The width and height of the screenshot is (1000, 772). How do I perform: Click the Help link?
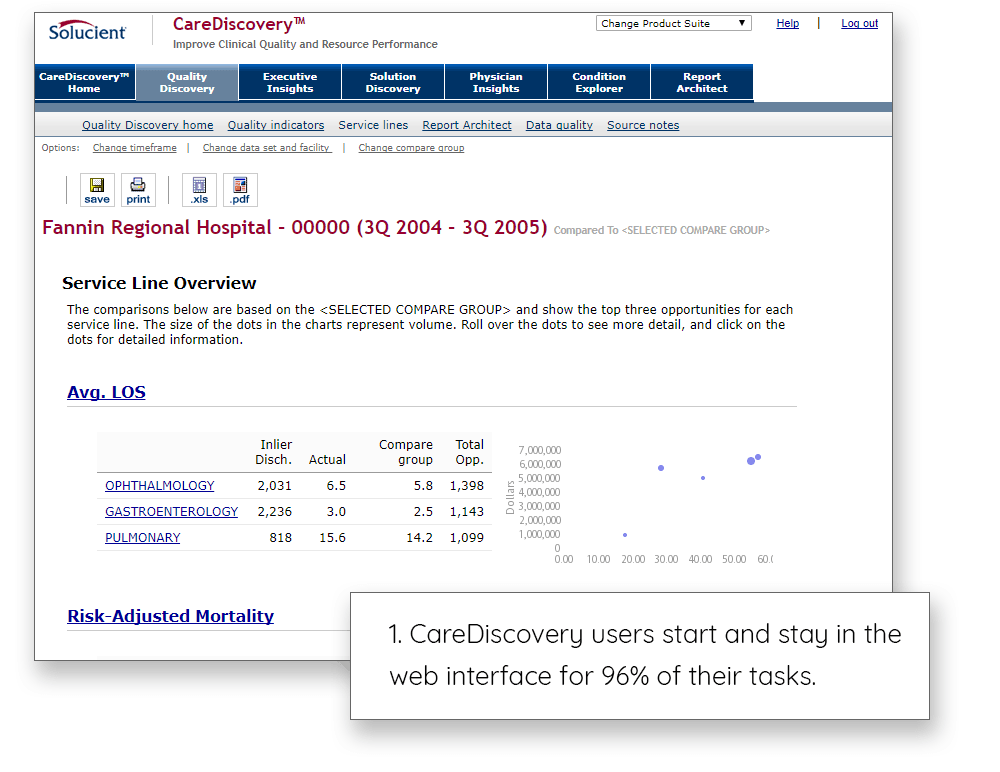(x=788, y=24)
